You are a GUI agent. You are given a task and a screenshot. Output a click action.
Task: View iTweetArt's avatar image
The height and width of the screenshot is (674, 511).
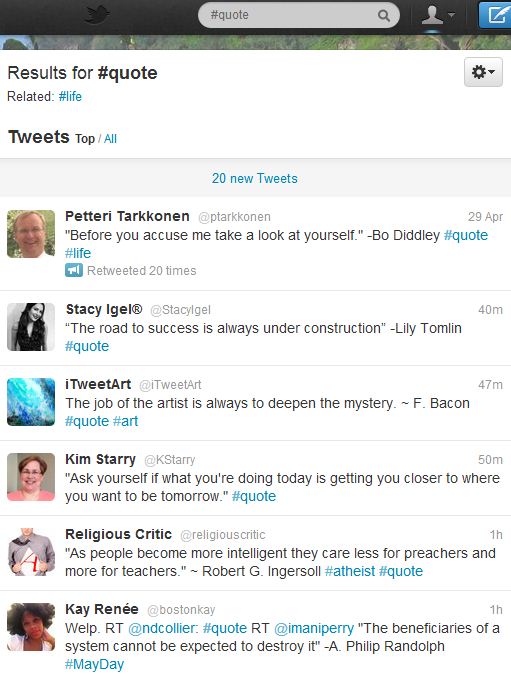31,402
